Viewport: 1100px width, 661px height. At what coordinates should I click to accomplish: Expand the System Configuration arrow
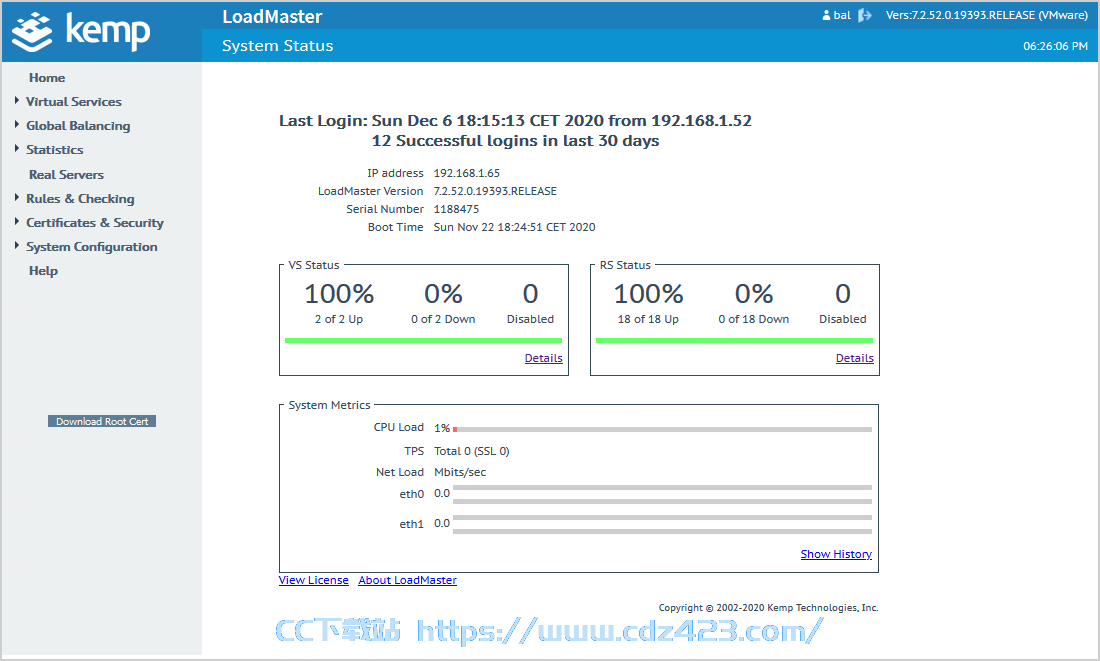(17, 246)
